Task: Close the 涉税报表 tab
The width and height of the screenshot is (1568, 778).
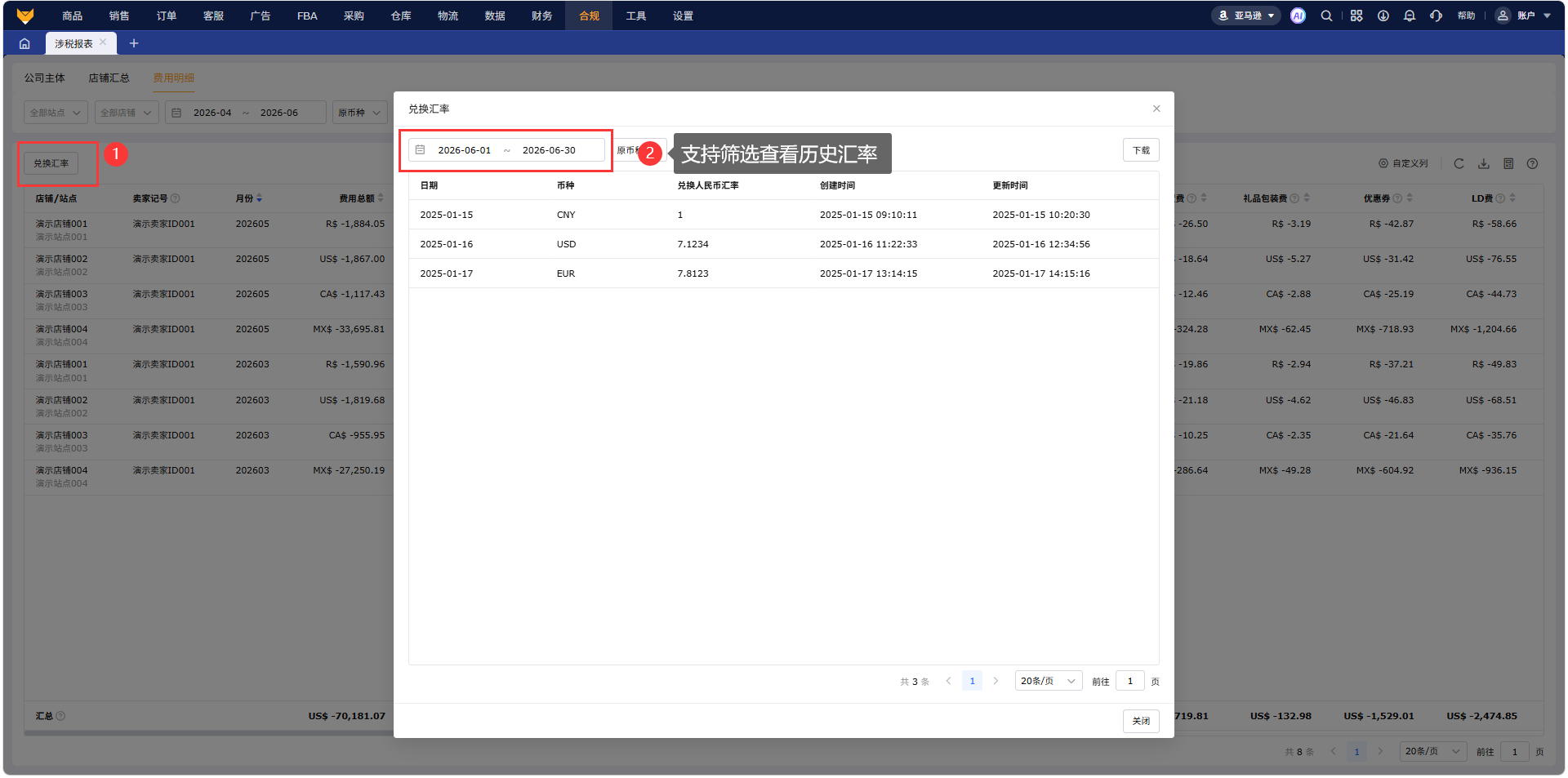Action: 103,42
